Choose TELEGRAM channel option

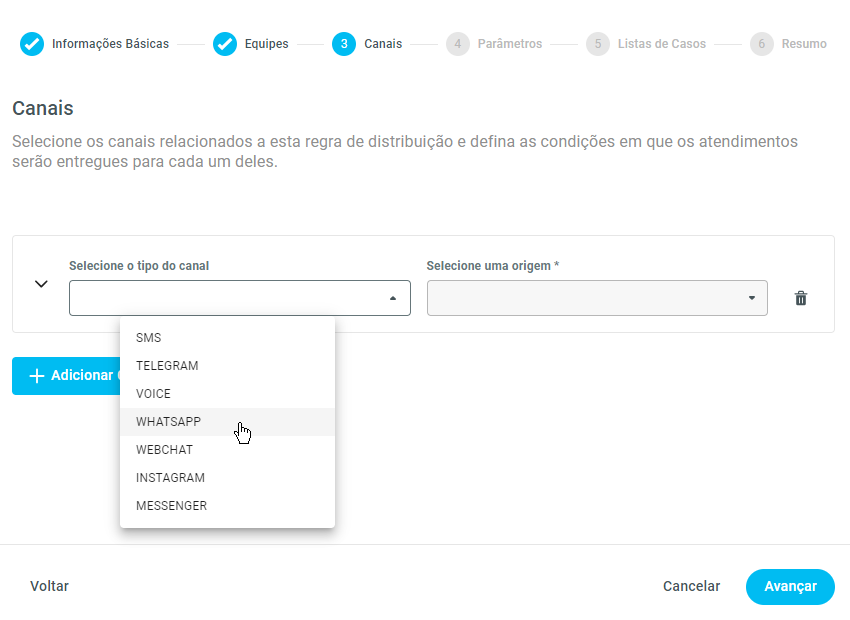pos(167,366)
